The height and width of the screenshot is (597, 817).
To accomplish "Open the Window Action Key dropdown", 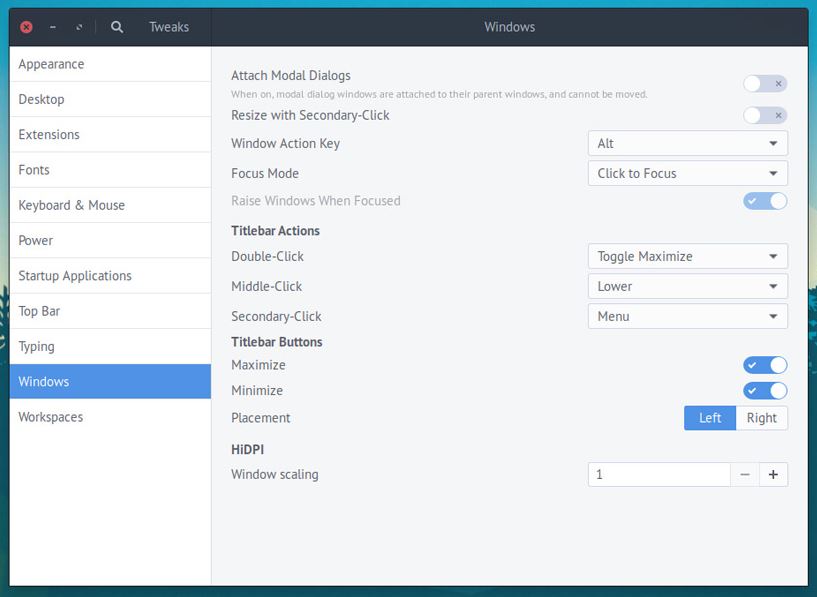I will click(687, 143).
